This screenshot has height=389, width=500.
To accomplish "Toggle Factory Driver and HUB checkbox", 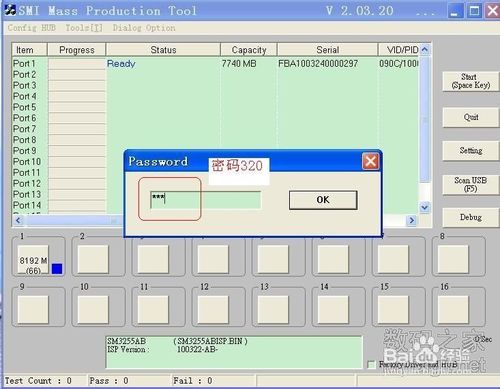I will [x=371, y=364].
